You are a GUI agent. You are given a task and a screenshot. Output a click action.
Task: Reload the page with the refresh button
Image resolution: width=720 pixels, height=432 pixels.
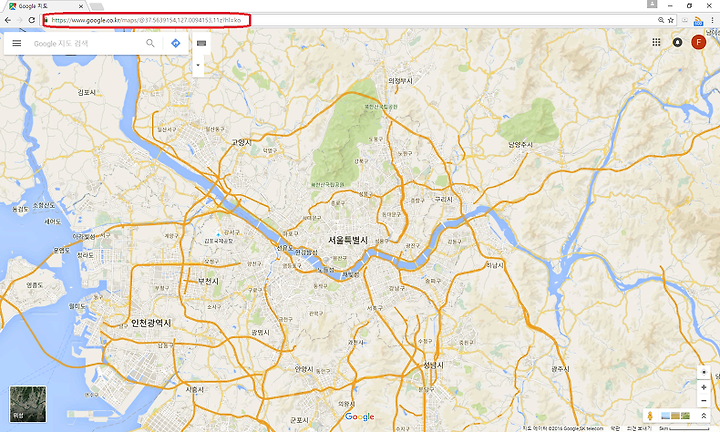click(32, 20)
